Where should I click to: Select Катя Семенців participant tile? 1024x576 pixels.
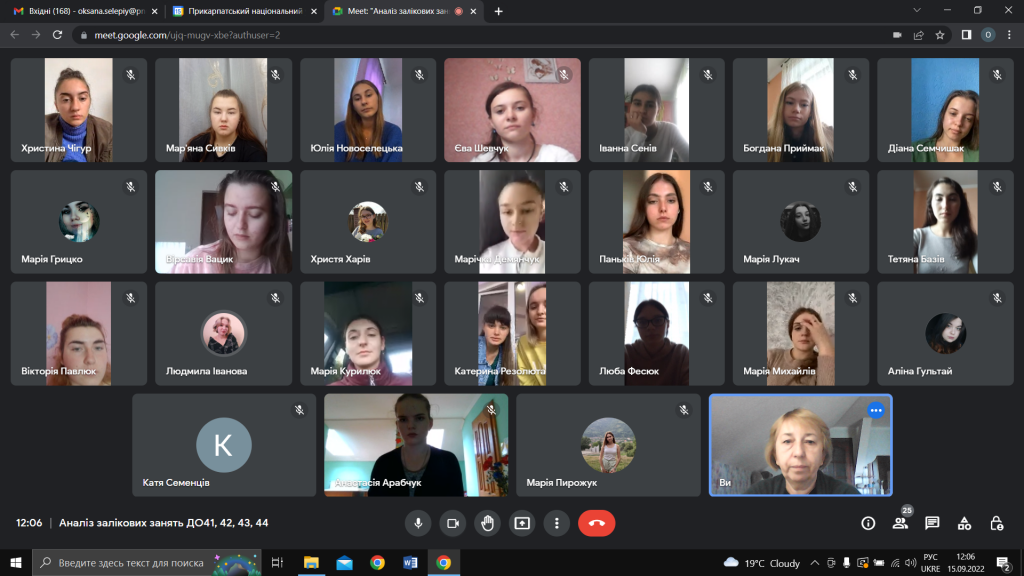[224, 445]
